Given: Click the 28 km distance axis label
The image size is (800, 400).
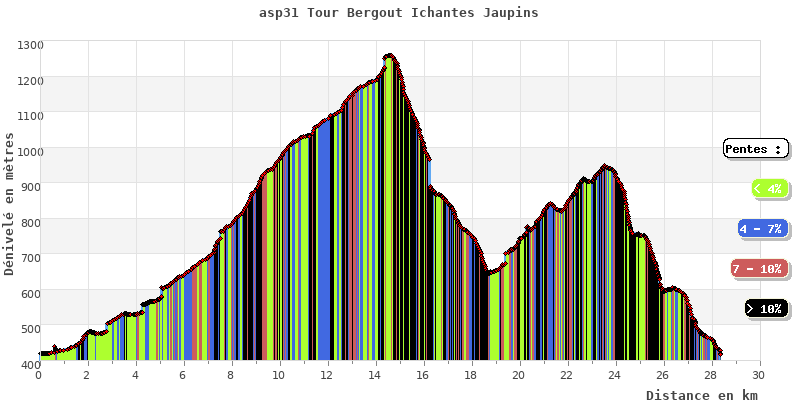Looking at the screenshot, I should tap(712, 376).
